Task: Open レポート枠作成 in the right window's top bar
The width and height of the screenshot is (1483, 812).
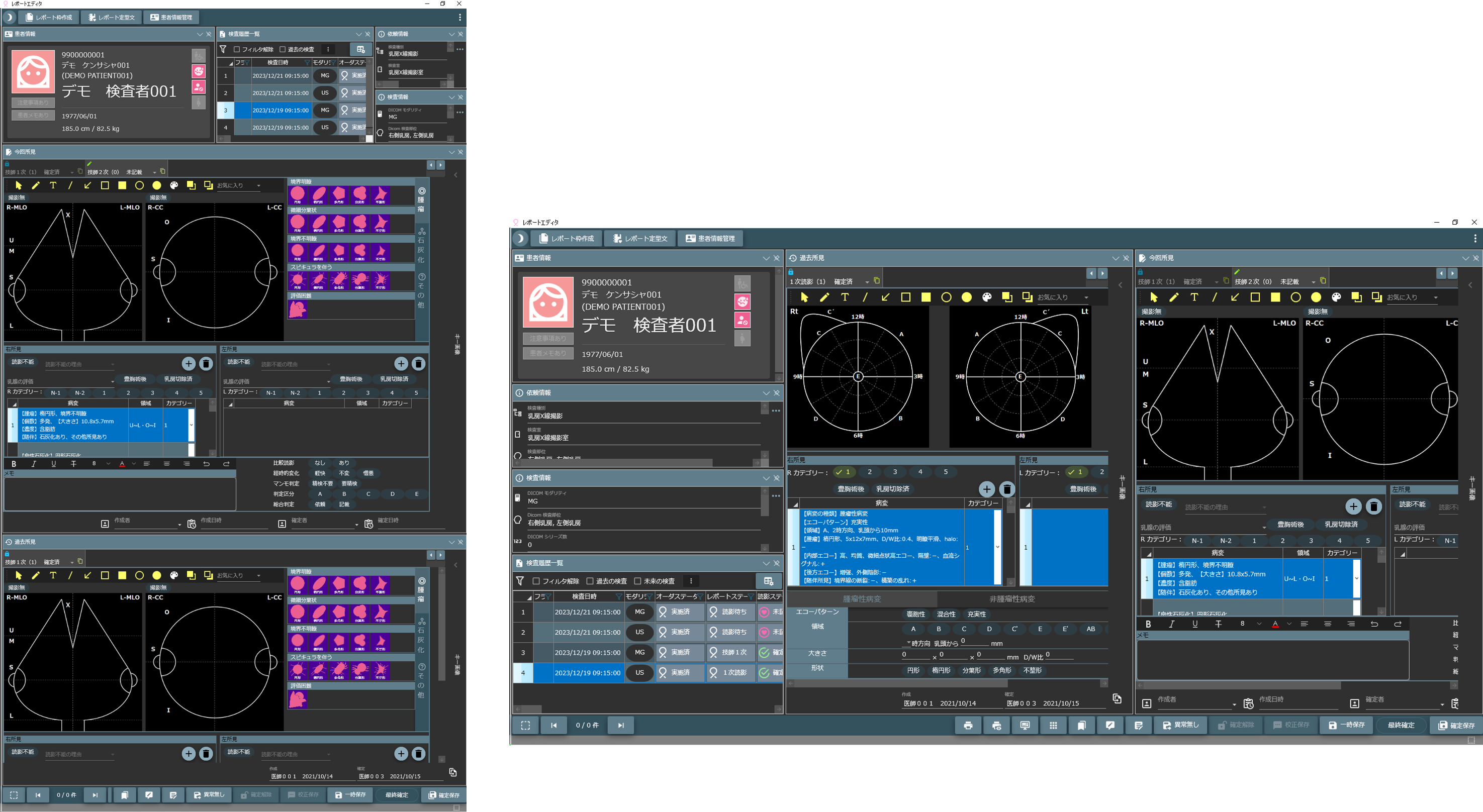Action: [x=567, y=238]
